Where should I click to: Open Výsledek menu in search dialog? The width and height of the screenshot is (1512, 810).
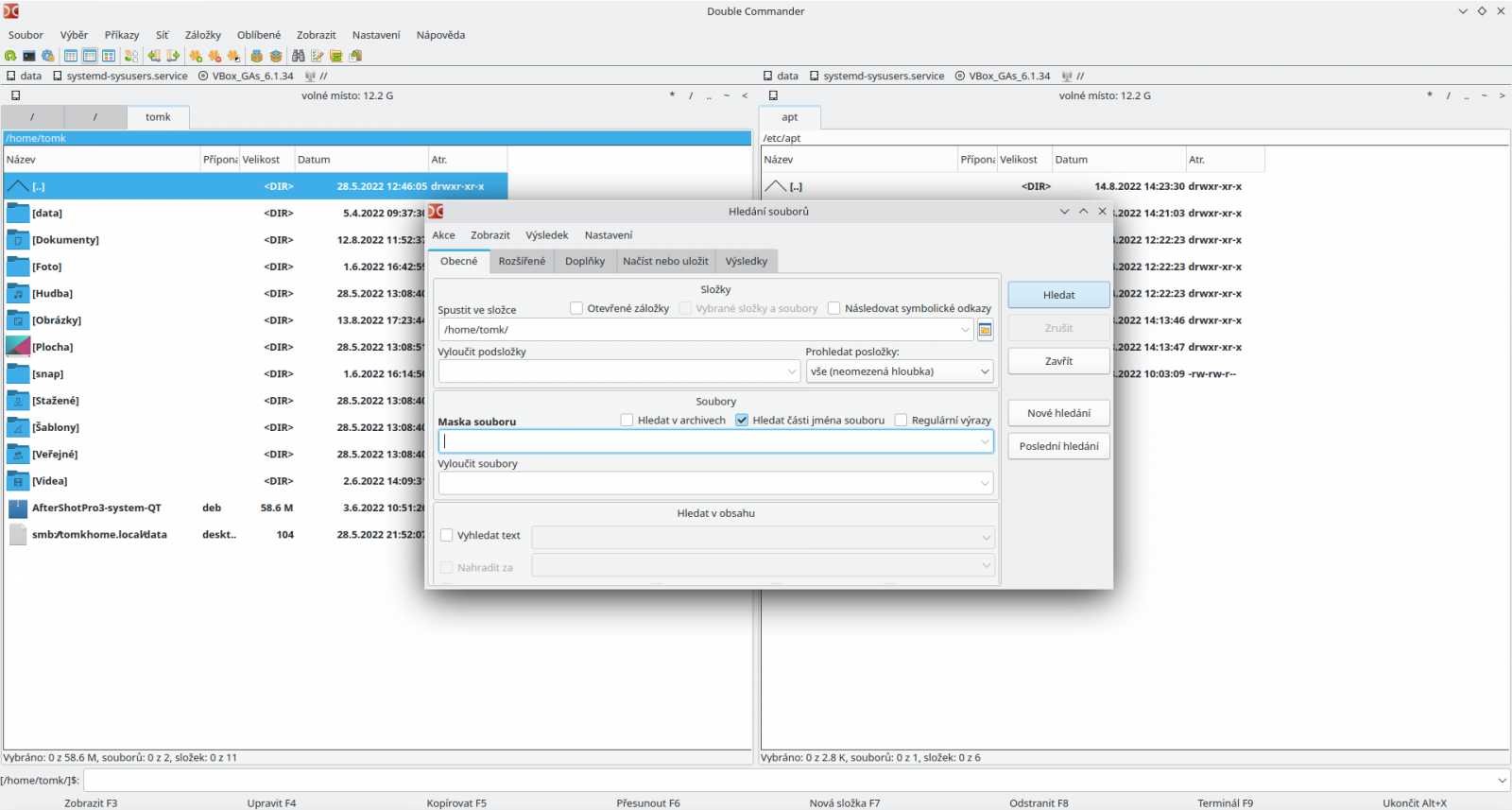coord(547,235)
